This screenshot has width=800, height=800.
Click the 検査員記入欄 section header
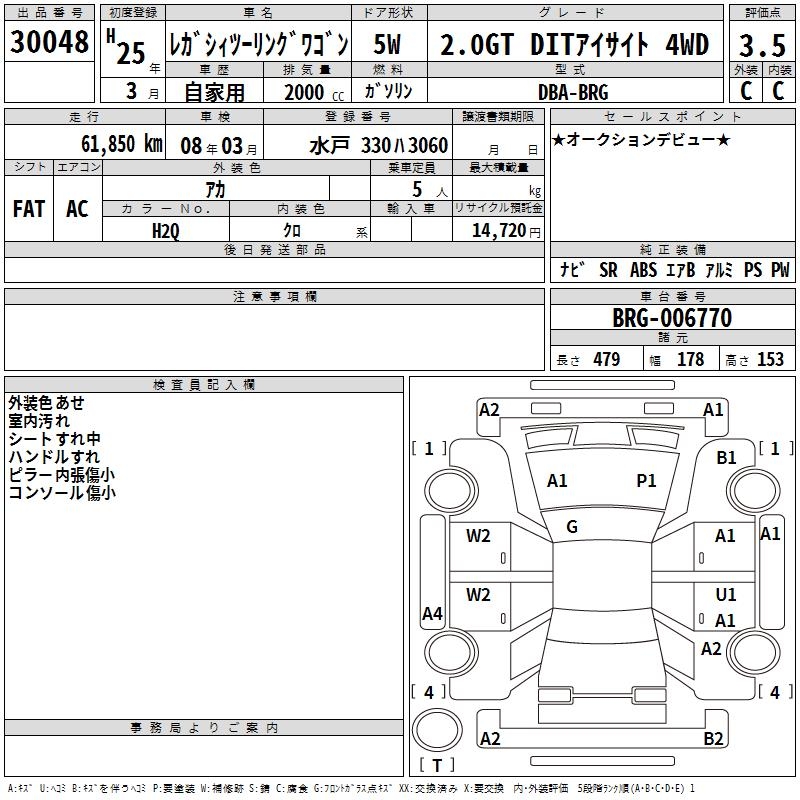(x=204, y=385)
